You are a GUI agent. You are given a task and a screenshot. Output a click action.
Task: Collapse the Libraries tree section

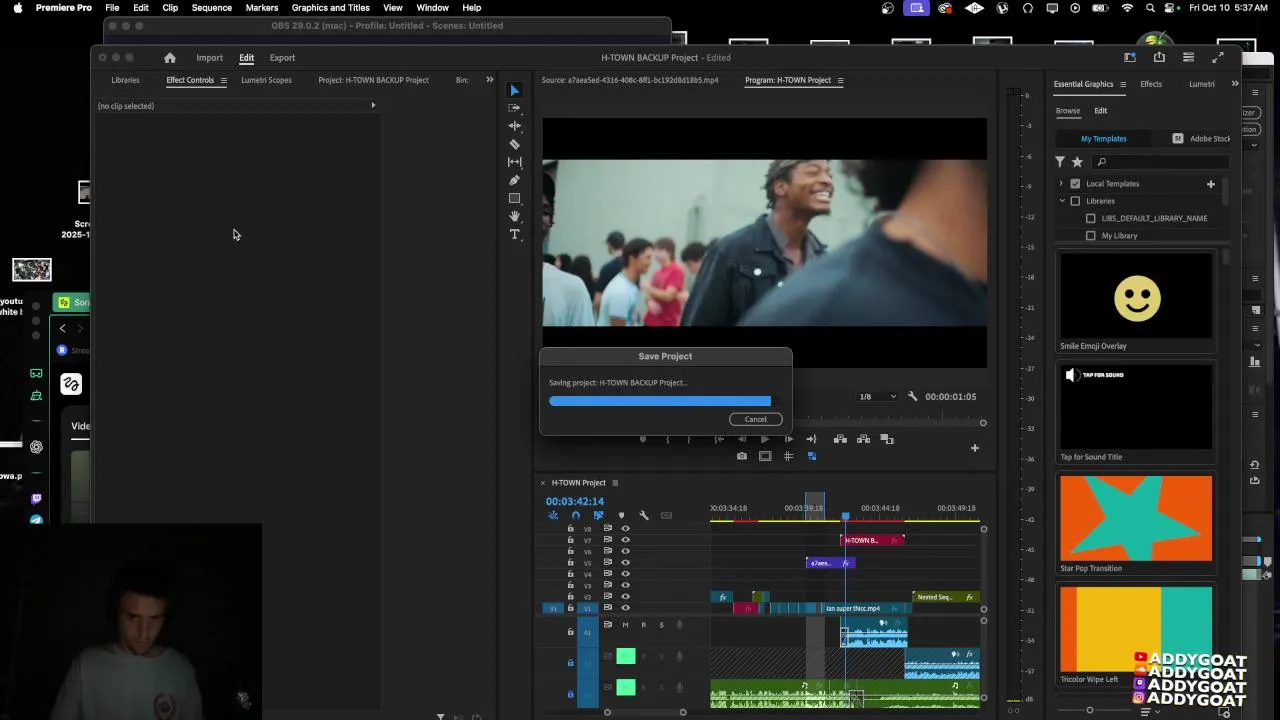[1062, 201]
